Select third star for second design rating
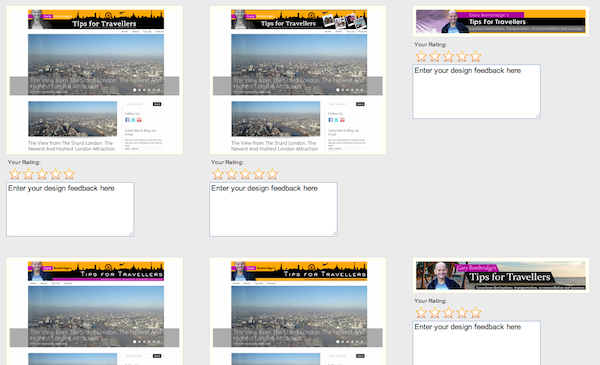 click(245, 174)
